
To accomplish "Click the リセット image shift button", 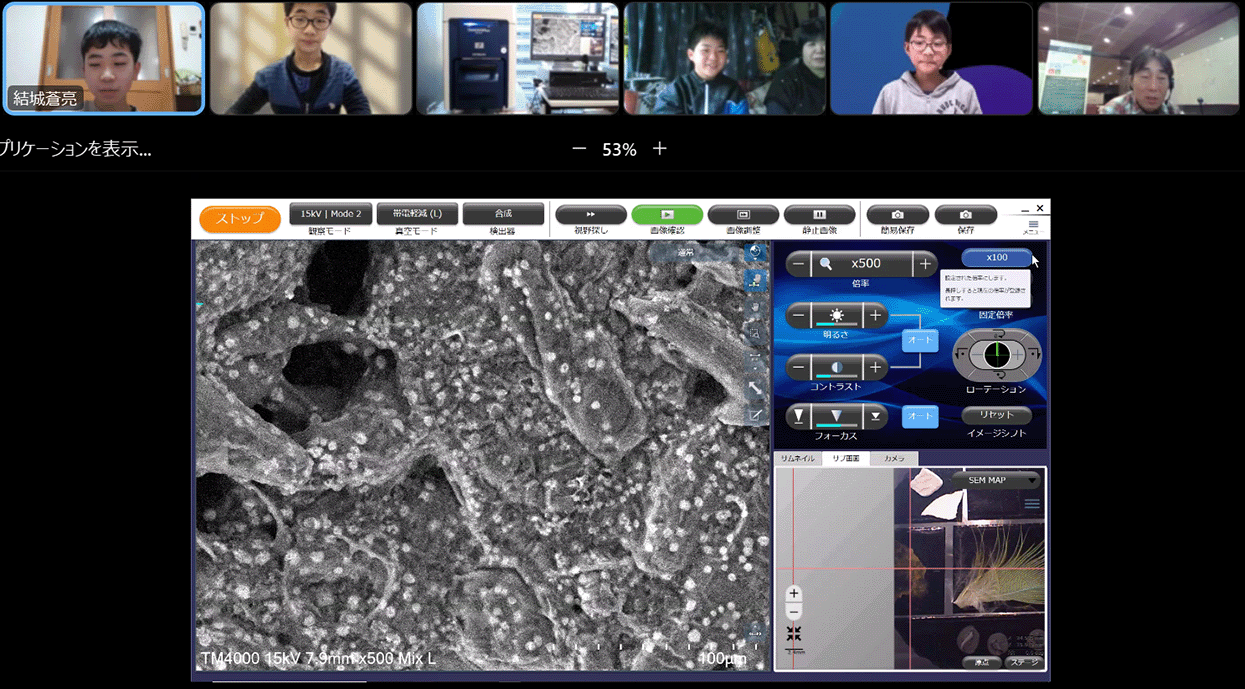I will point(996,415).
